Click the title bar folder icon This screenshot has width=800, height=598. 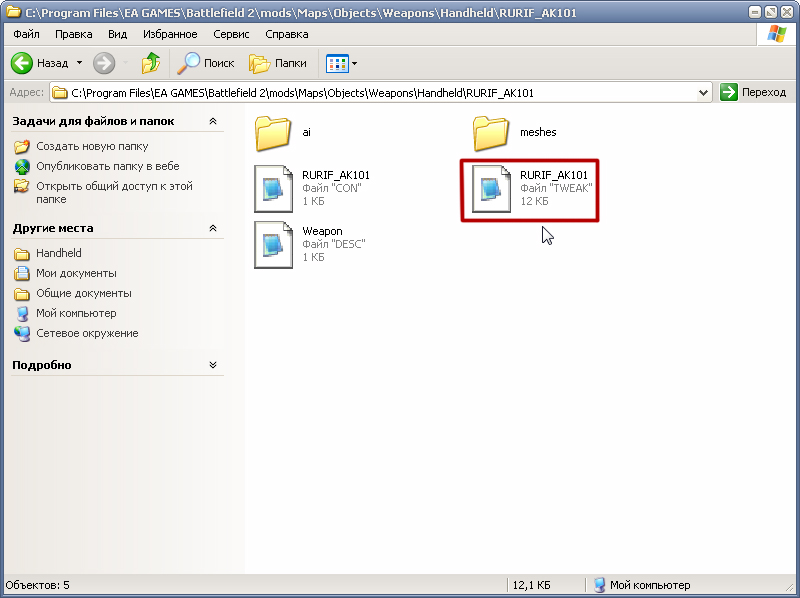(14, 11)
